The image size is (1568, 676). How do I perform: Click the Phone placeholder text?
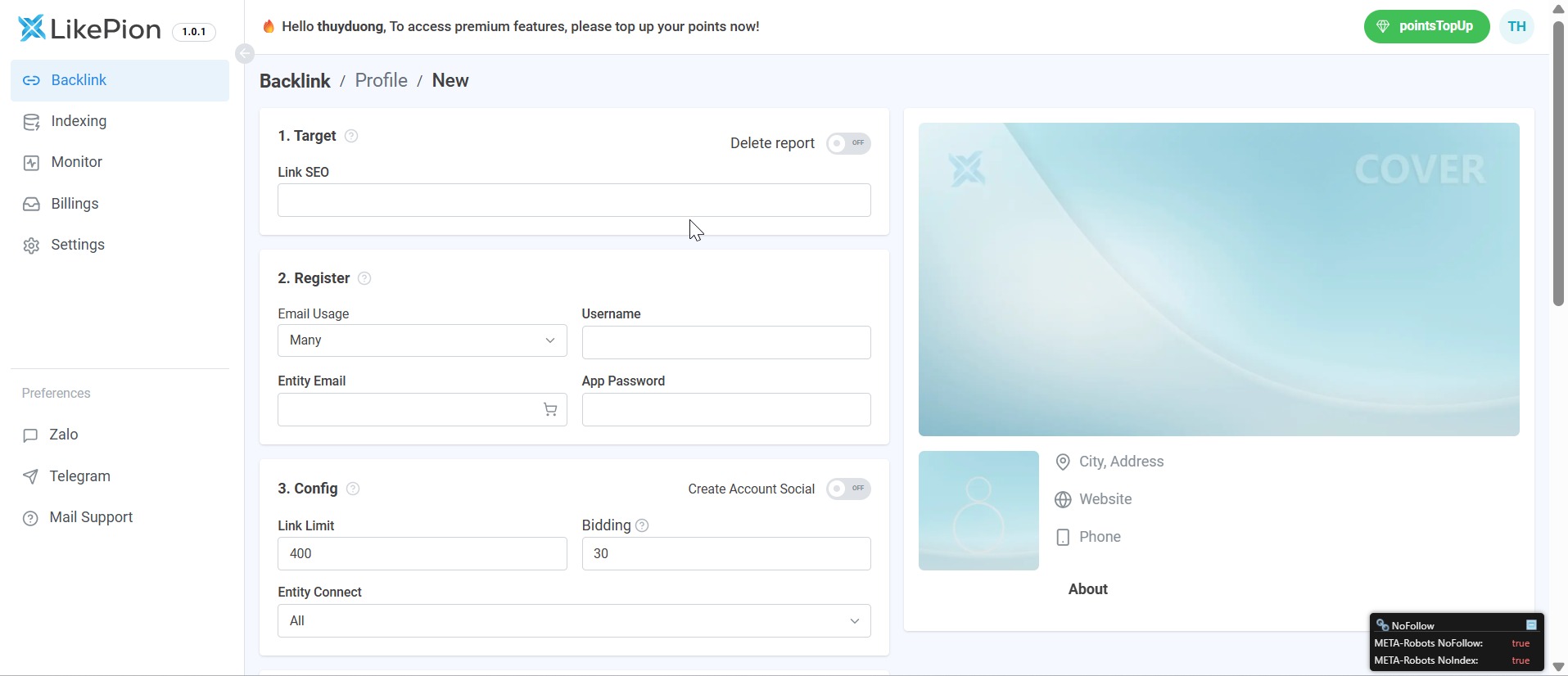coord(1100,537)
